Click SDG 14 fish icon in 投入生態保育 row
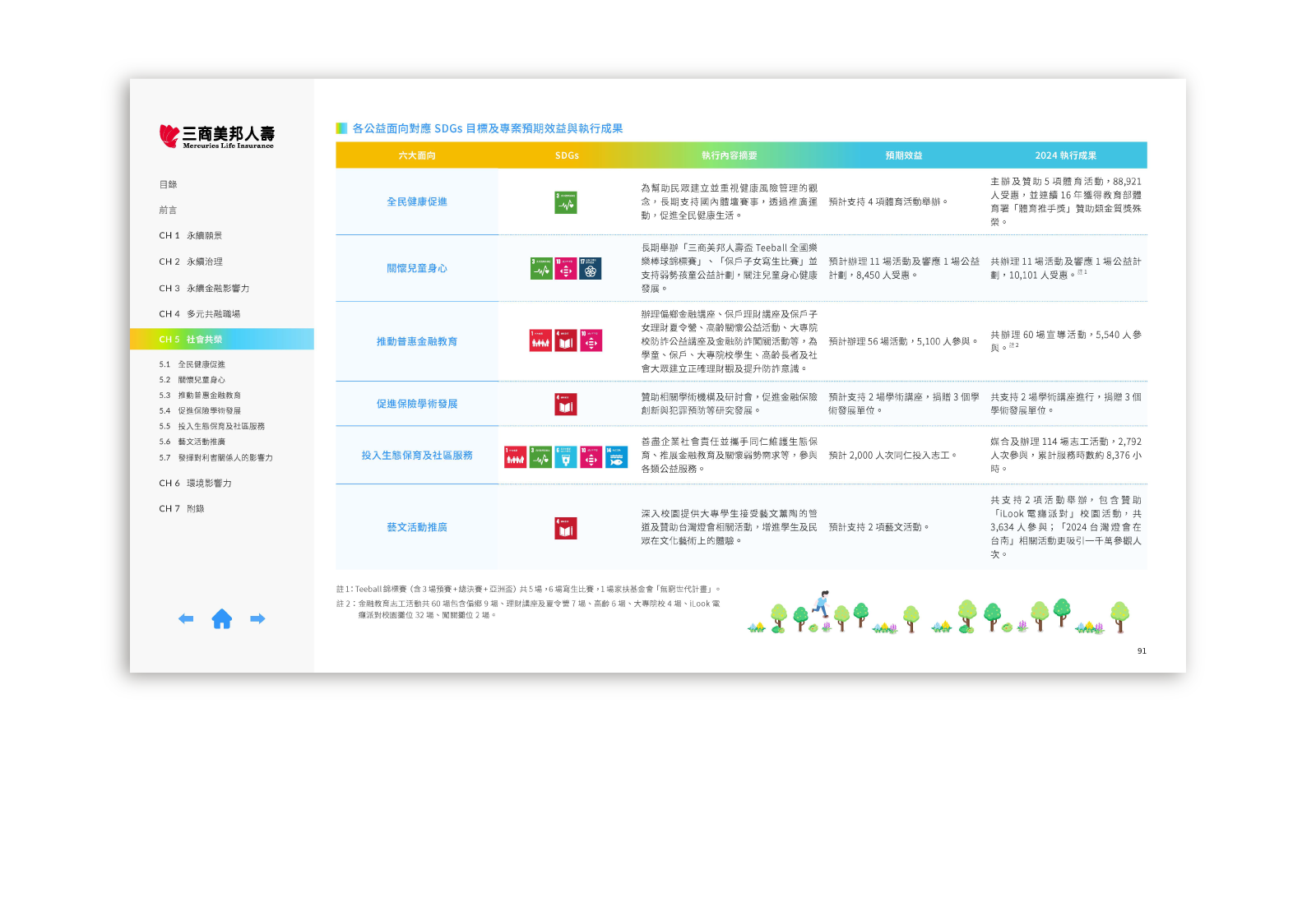 click(x=616, y=457)
